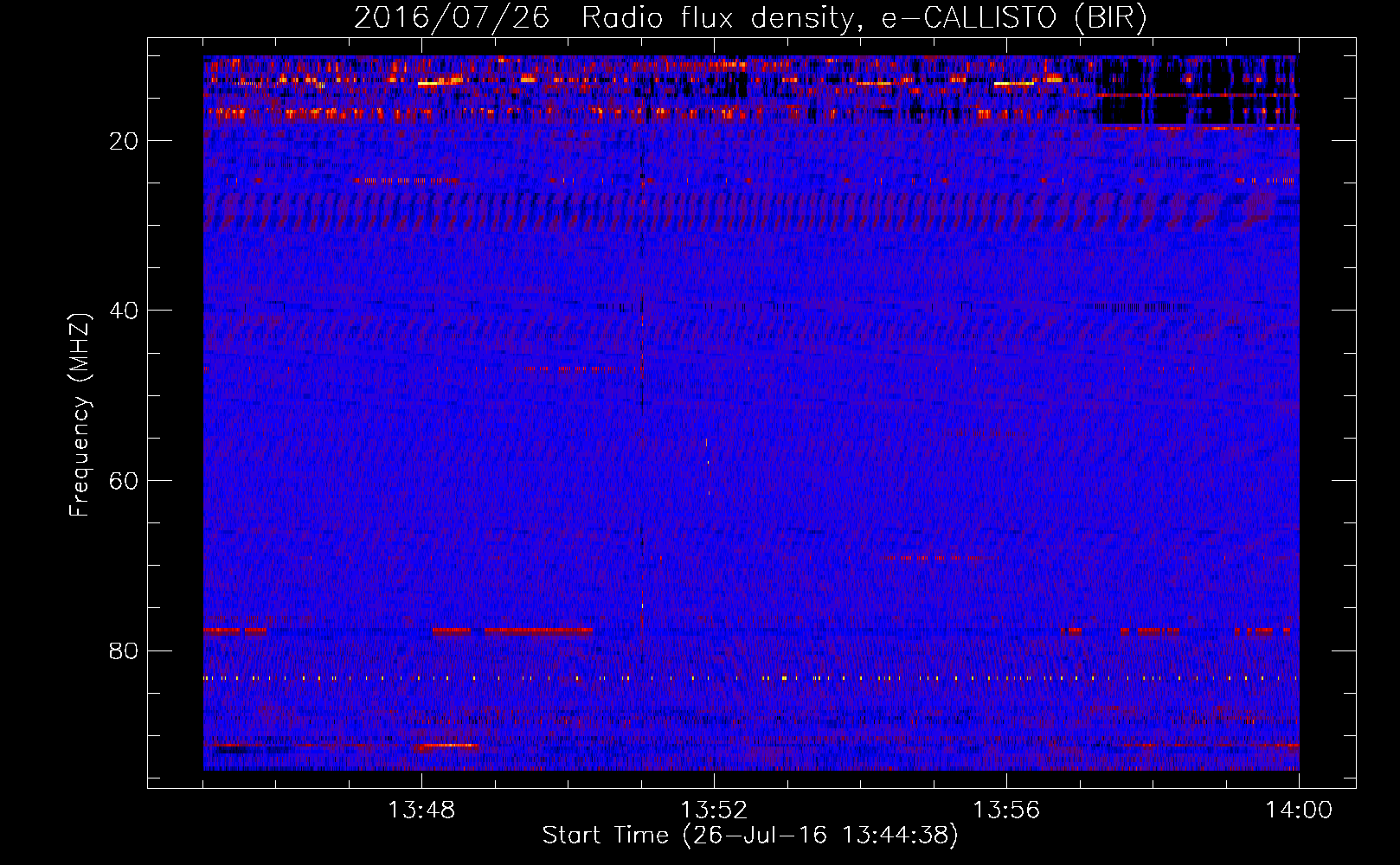
Task: Click the 60 MHz frequency tick label
Action: point(125,481)
